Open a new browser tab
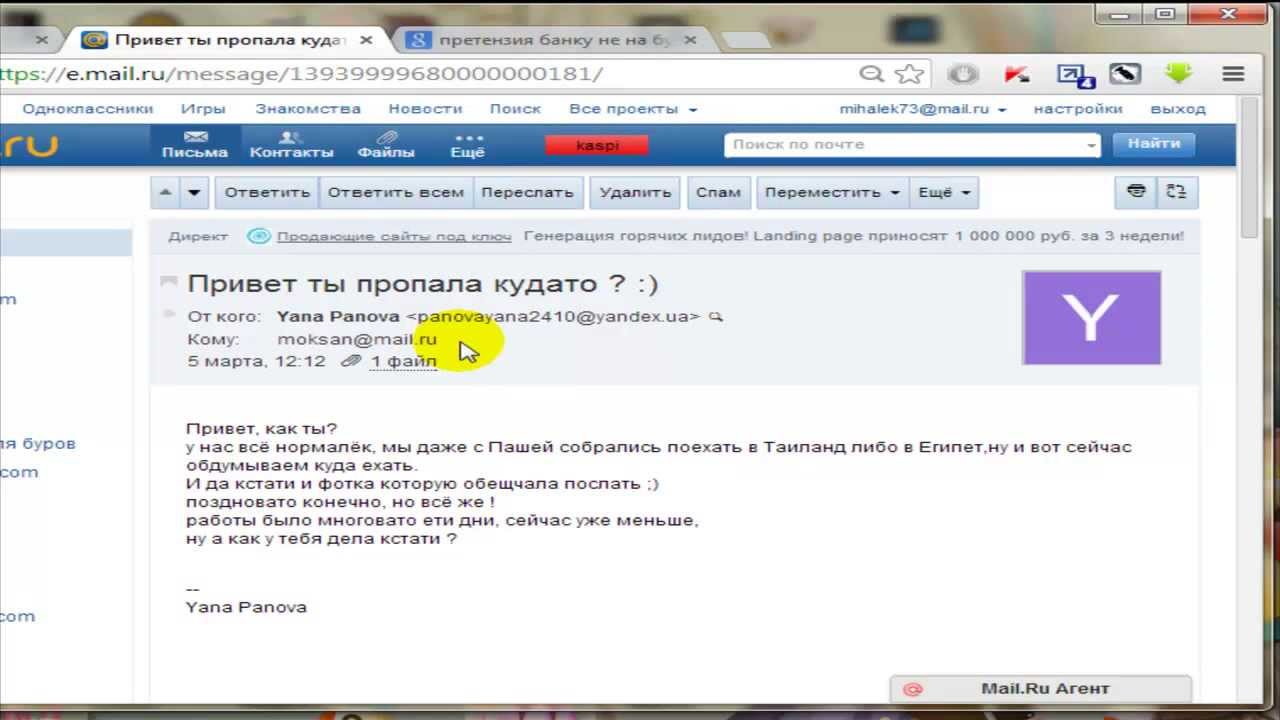The height and width of the screenshot is (720, 1280). point(745,41)
